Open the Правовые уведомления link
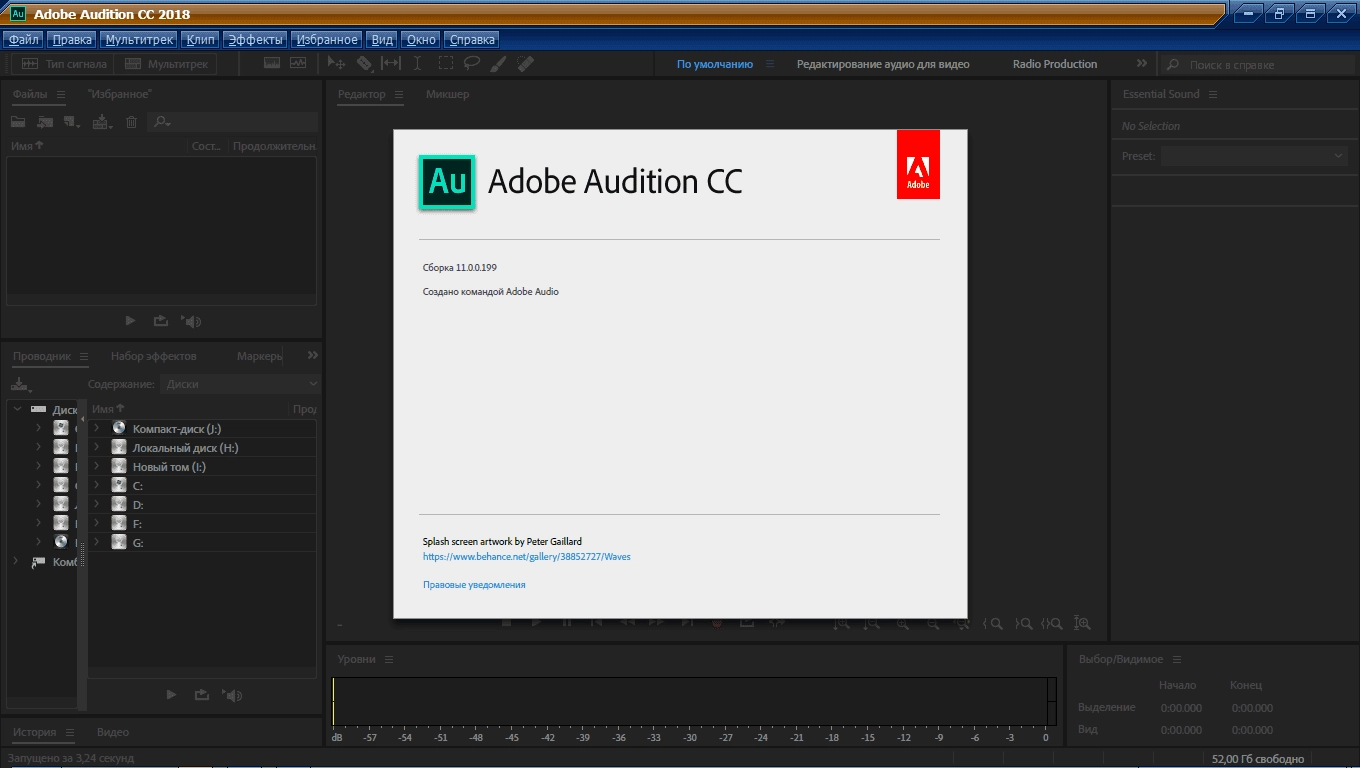The height and width of the screenshot is (768, 1360). coord(474,585)
